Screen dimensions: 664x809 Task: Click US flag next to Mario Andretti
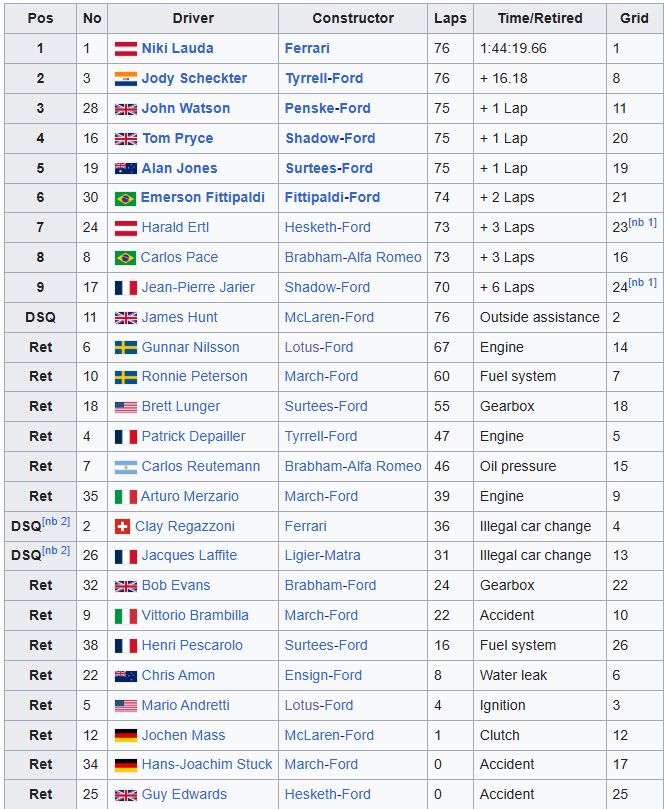(125, 706)
